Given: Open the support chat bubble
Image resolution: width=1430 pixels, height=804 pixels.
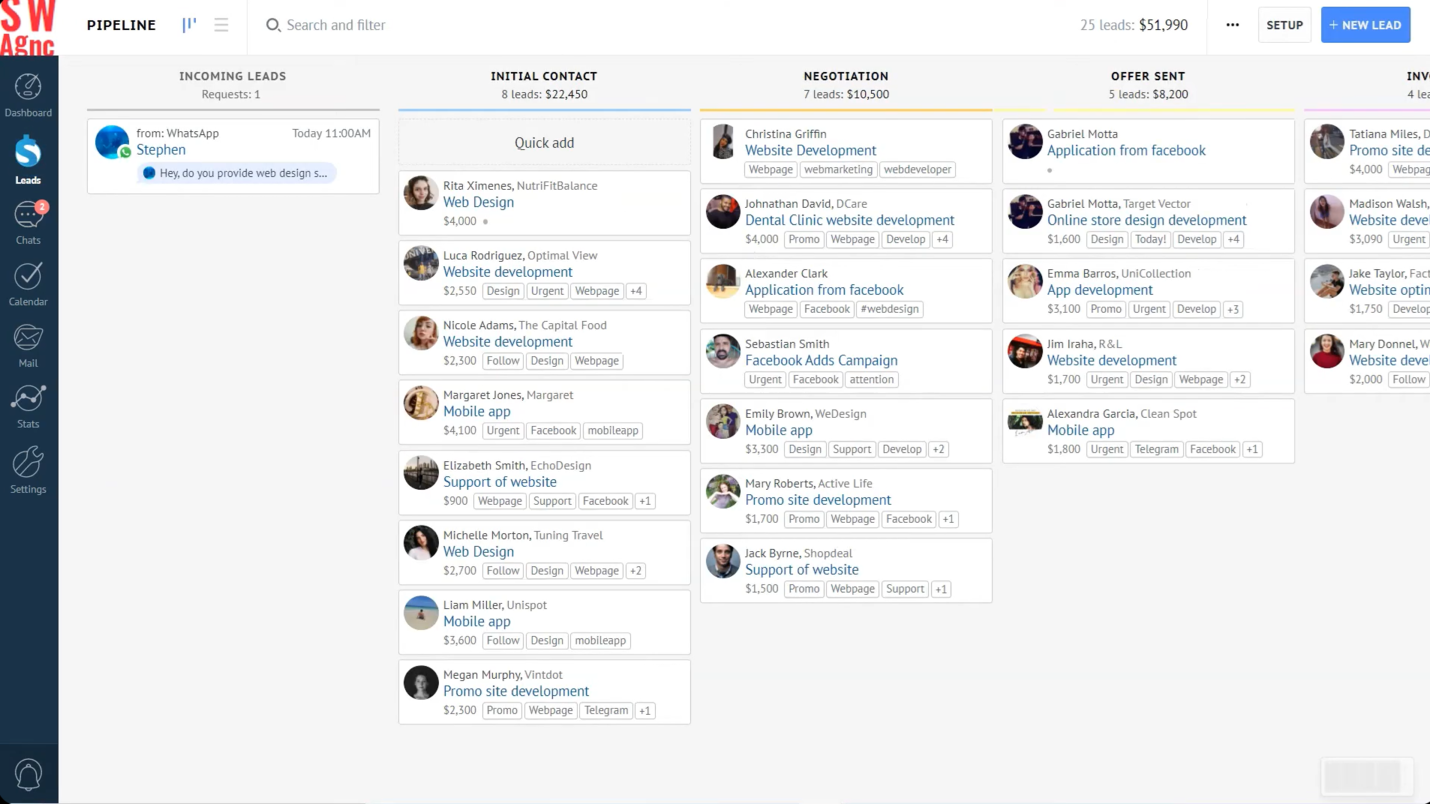Looking at the screenshot, I should click(28, 773).
